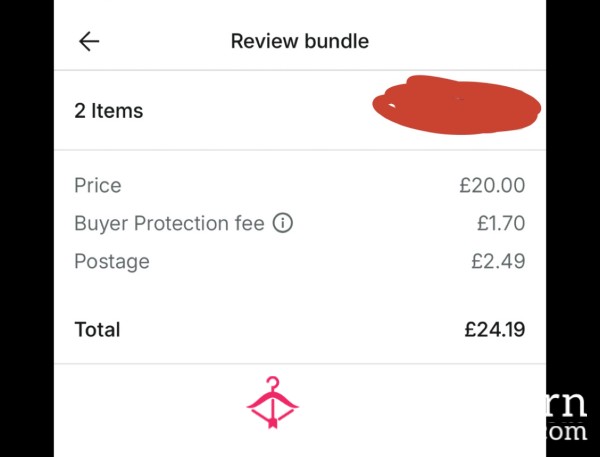600x457 pixels.
Task: Open Buyer Protection fee info icon
Action: pyautogui.click(x=283, y=223)
